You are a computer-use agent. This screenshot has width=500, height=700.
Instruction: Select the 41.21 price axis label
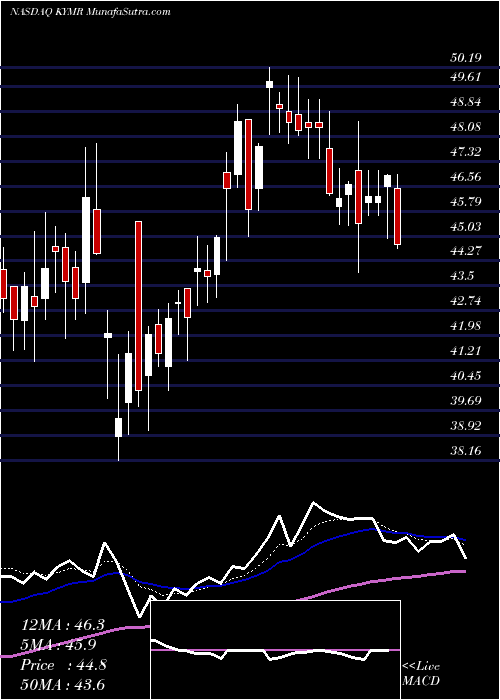(465, 351)
